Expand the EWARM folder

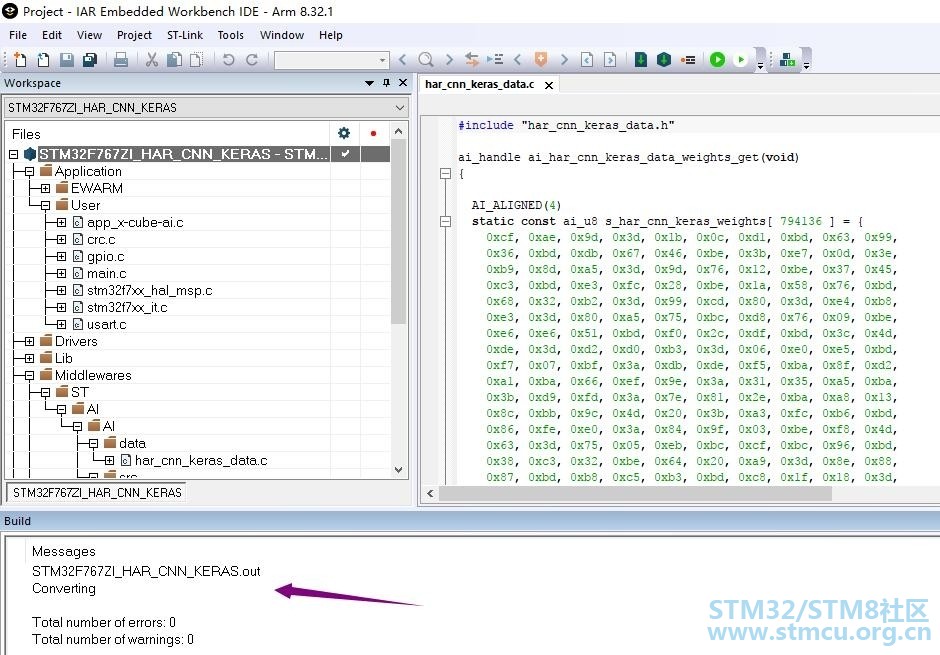click(45, 188)
